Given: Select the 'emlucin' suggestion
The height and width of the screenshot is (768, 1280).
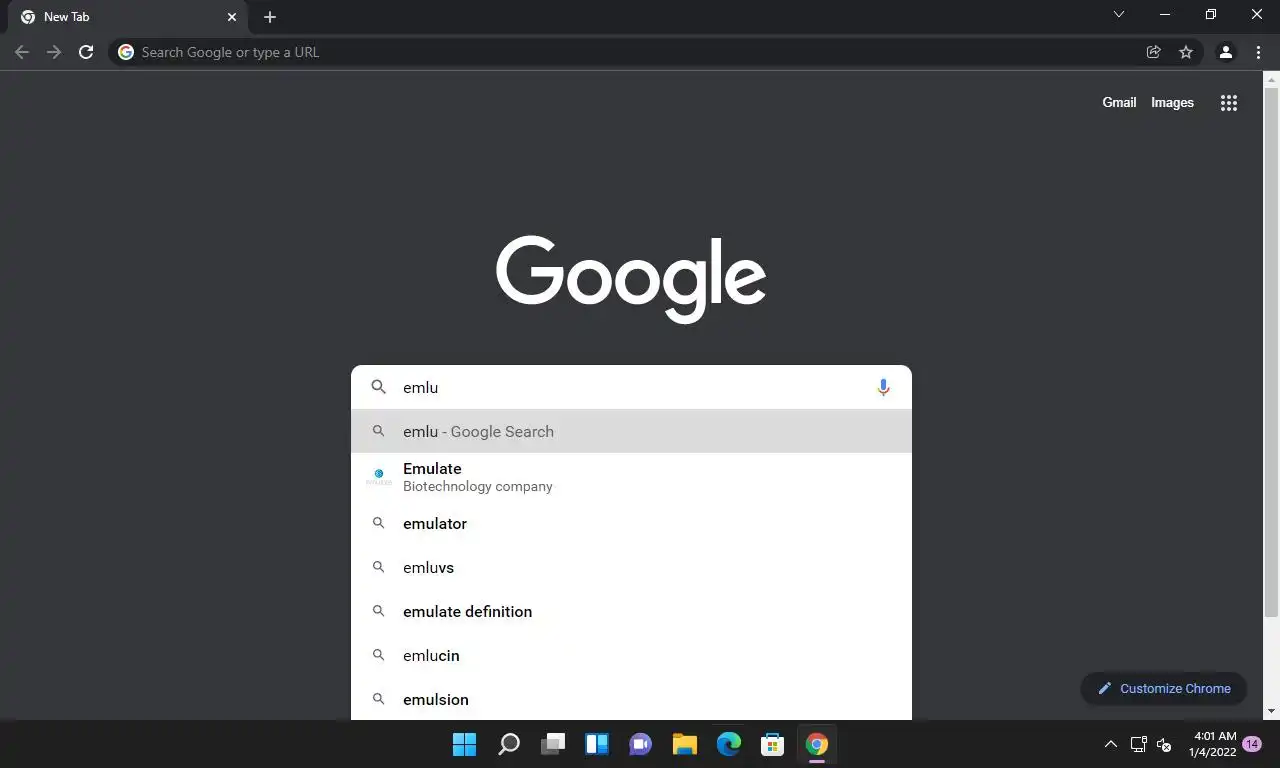Looking at the screenshot, I should pos(631,655).
